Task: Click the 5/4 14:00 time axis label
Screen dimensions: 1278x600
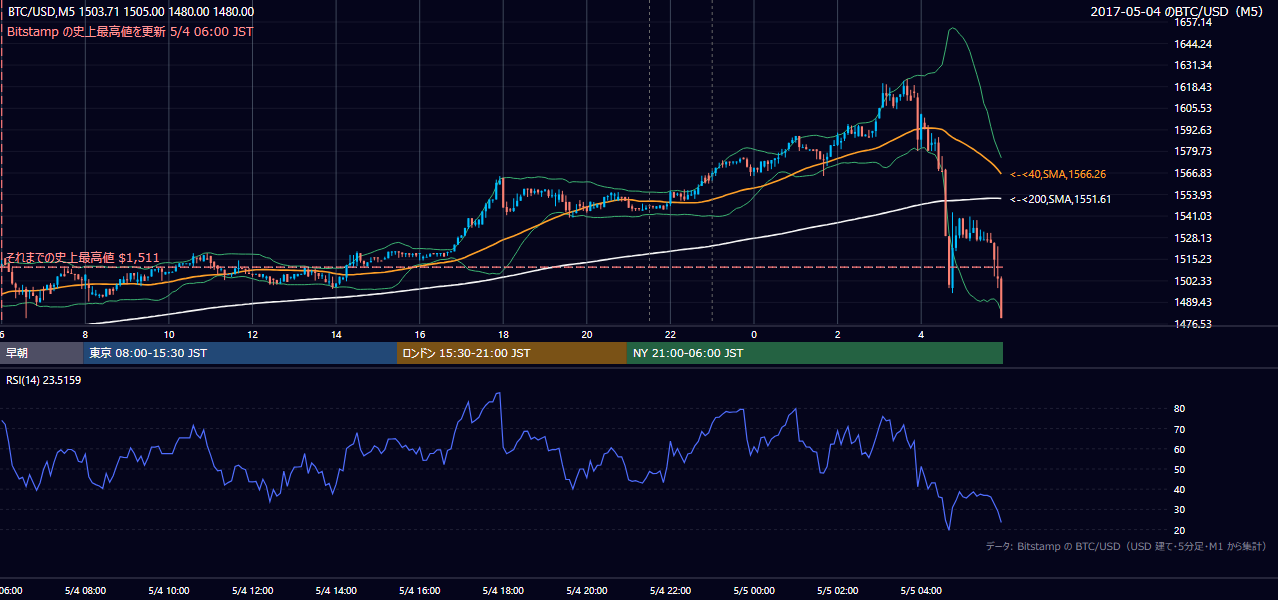Action: pos(336,591)
